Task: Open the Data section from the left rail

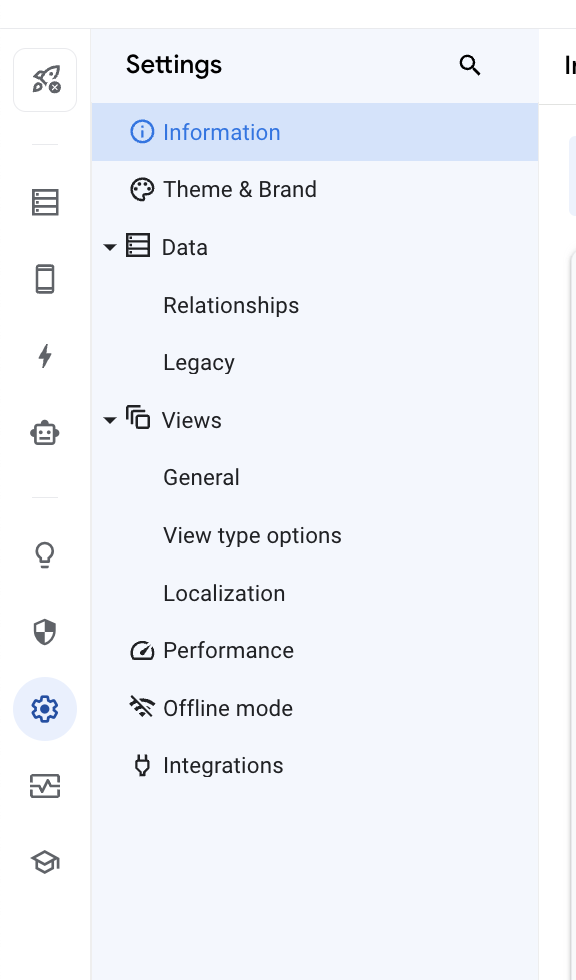Action: [x=45, y=202]
